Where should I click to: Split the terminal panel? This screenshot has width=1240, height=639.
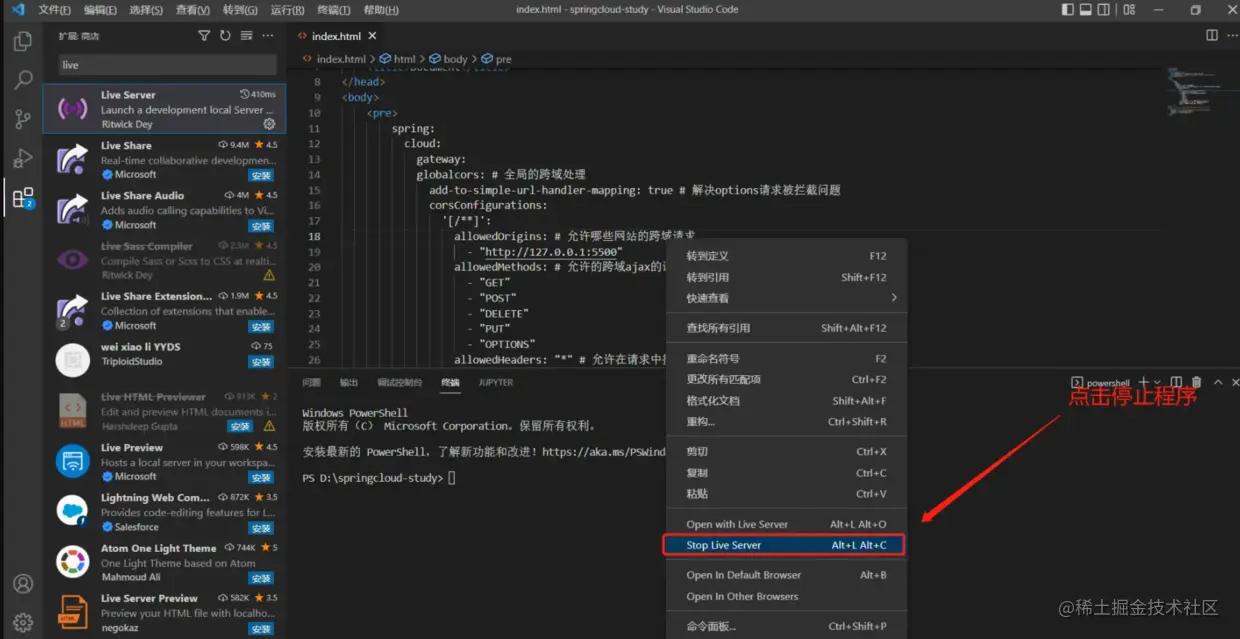point(1176,382)
